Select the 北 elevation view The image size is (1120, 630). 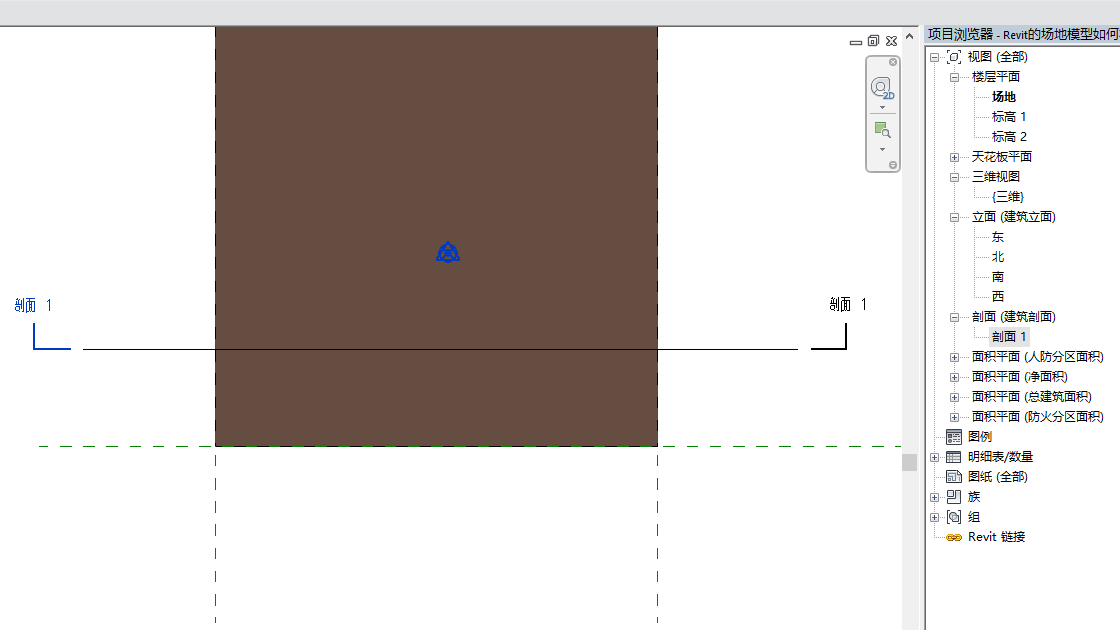998,256
